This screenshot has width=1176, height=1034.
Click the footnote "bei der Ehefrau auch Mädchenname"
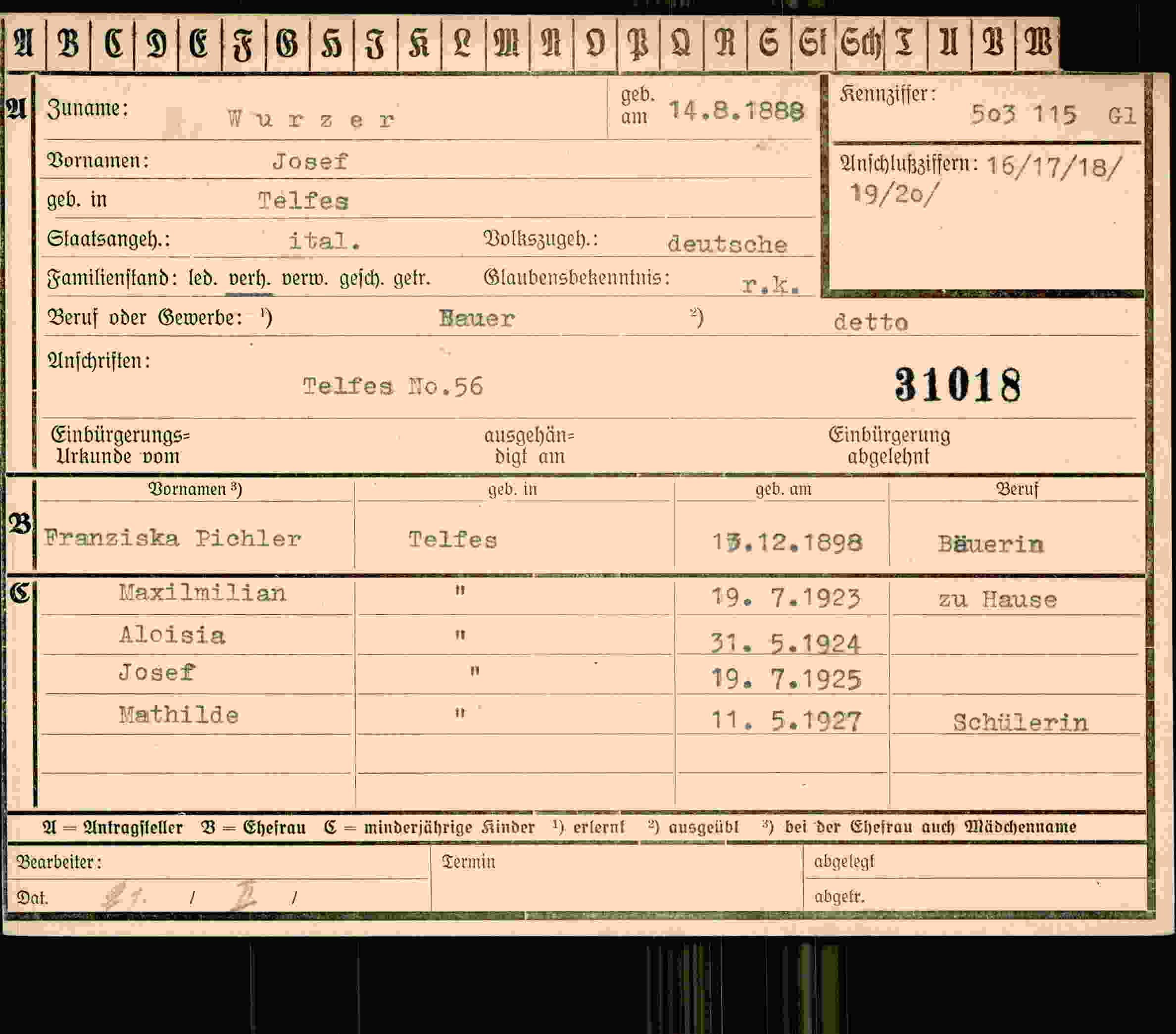(x=931, y=827)
